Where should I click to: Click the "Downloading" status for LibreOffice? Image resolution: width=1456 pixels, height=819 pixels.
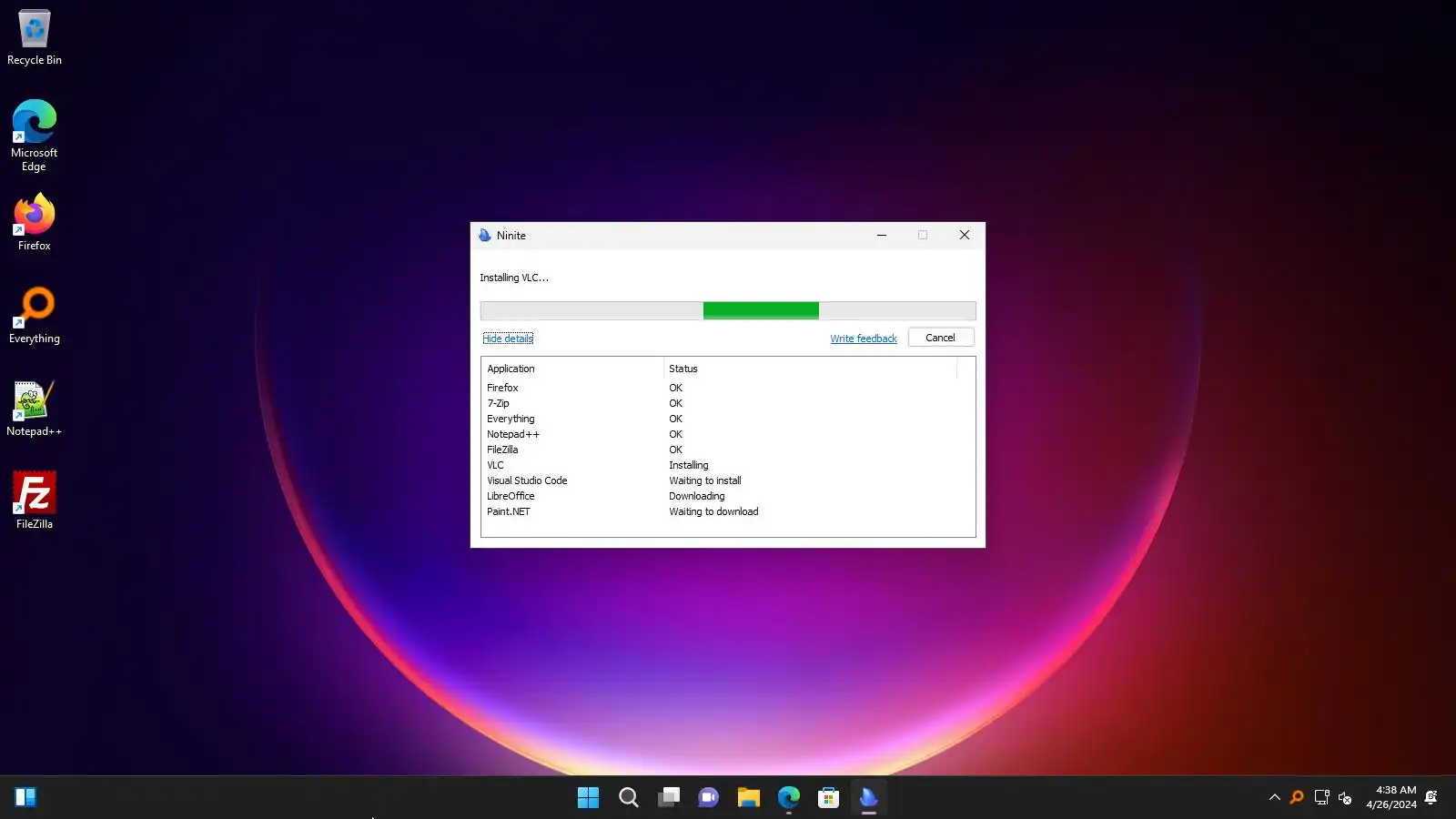pyautogui.click(x=697, y=497)
